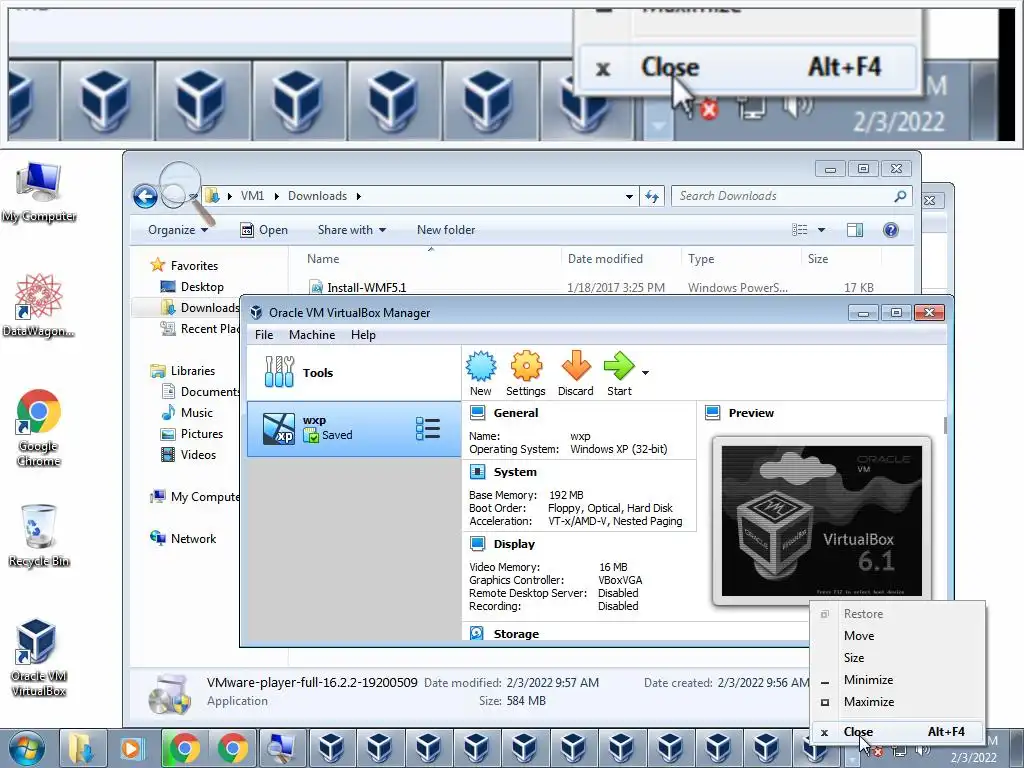Viewport: 1024px width, 768px height.
Task: Click the Back arrow in Explorer
Action: pos(145,196)
